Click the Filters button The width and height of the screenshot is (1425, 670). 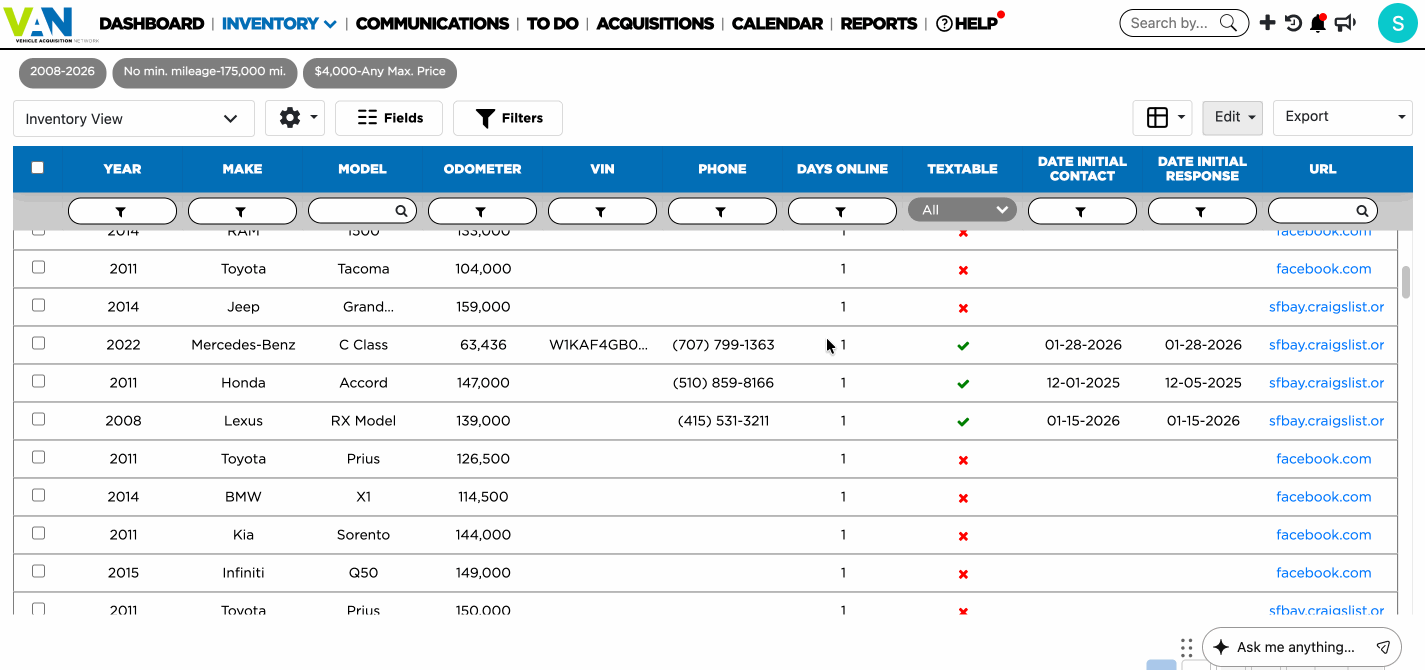coord(507,118)
